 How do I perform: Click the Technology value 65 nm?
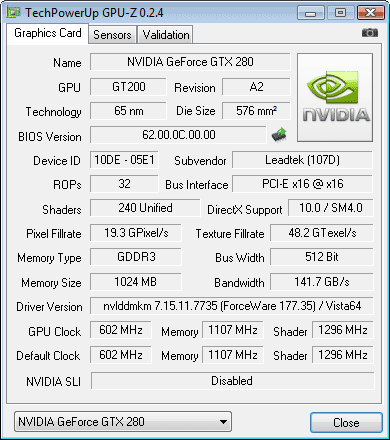pos(128,111)
